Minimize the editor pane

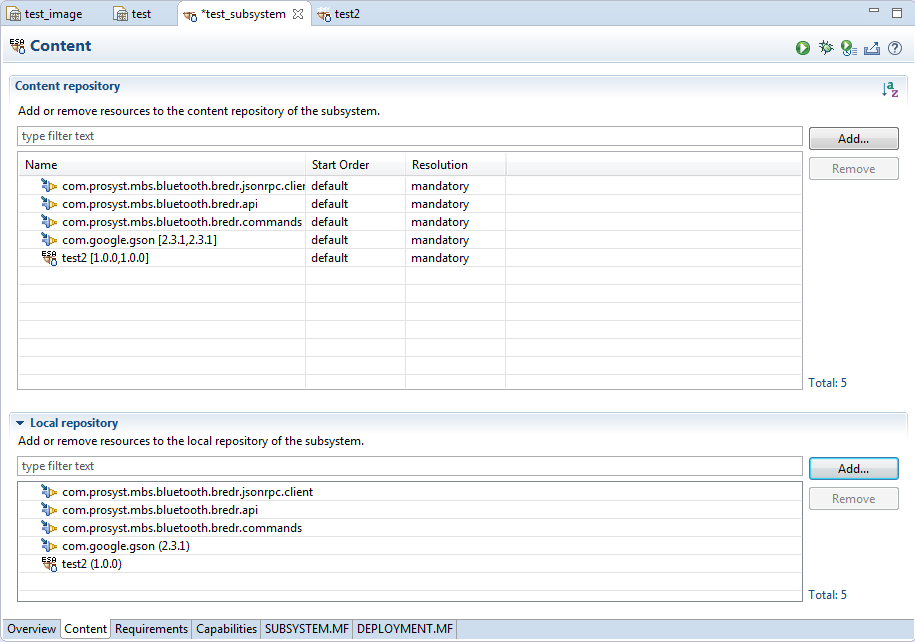873,12
